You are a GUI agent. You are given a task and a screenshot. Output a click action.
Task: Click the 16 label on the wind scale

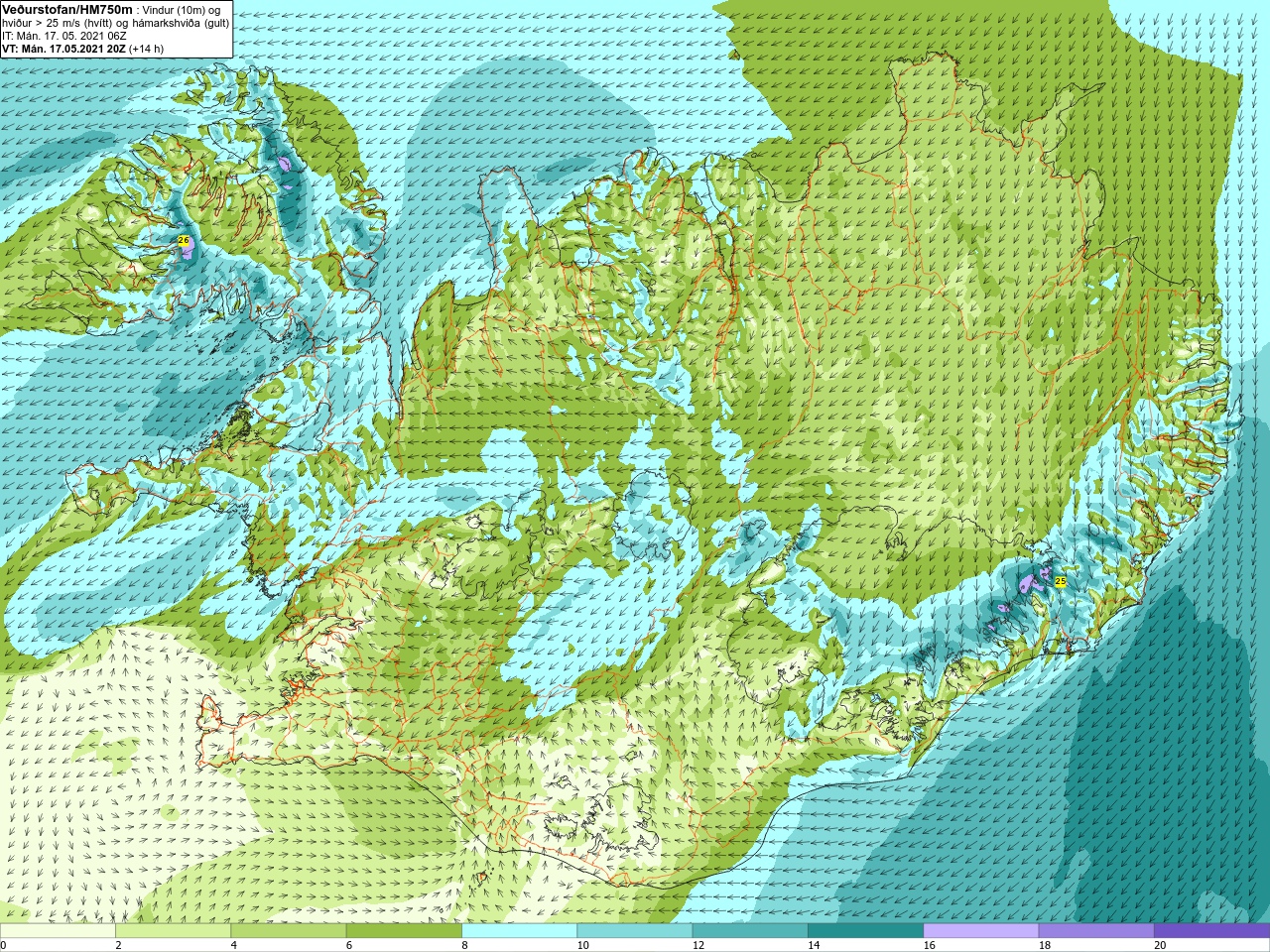(929, 945)
